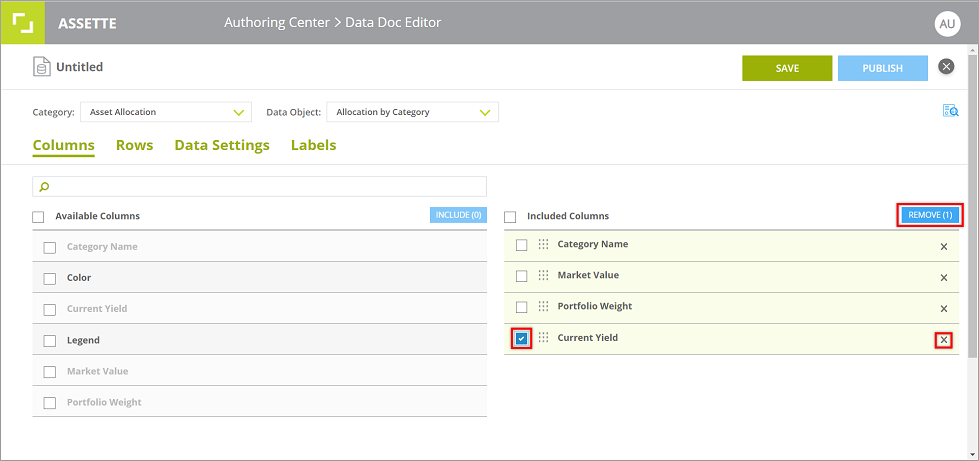Uncheck the included Current Yield checkbox
The width and height of the screenshot is (979, 461).
(x=521, y=339)
